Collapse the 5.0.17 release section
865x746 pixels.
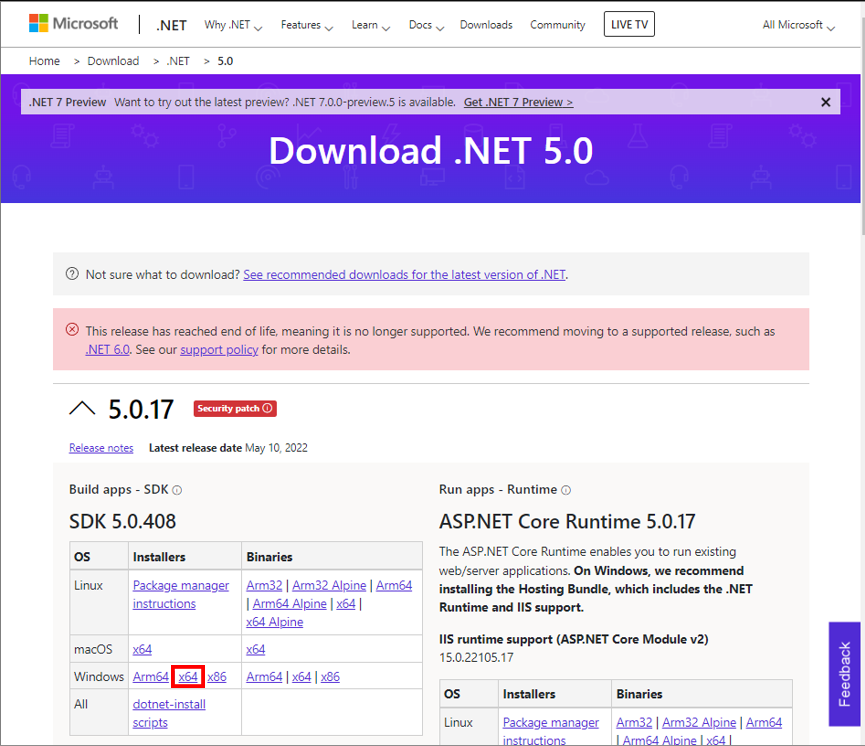tap(82, 409)
